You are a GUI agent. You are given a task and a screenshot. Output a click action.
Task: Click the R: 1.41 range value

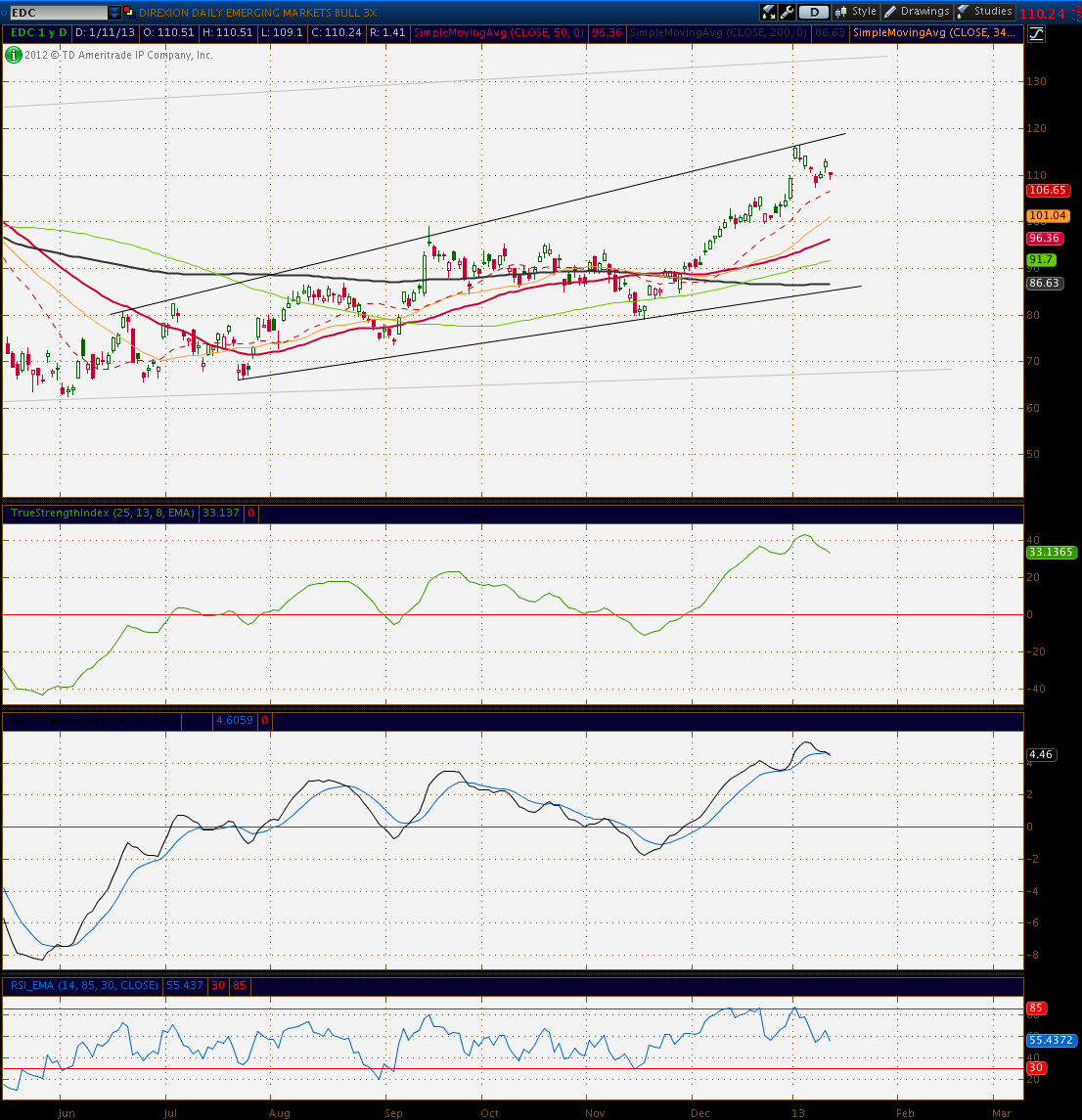click(387, 33)
